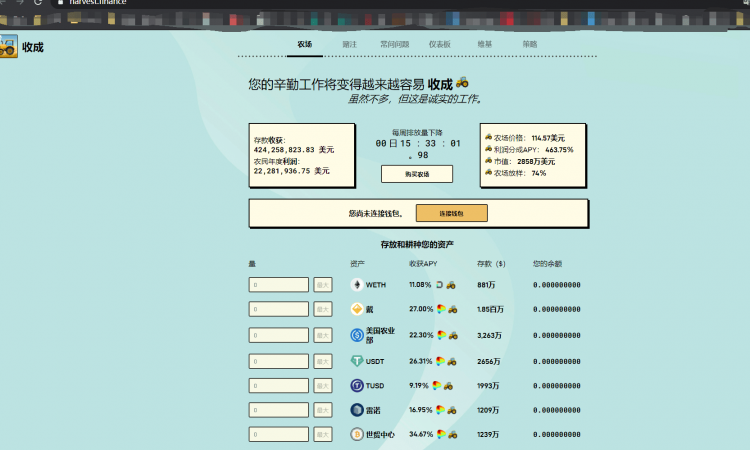
Task: Click the 存放和耕种您的资产 heading
Action: coord(417,244)
